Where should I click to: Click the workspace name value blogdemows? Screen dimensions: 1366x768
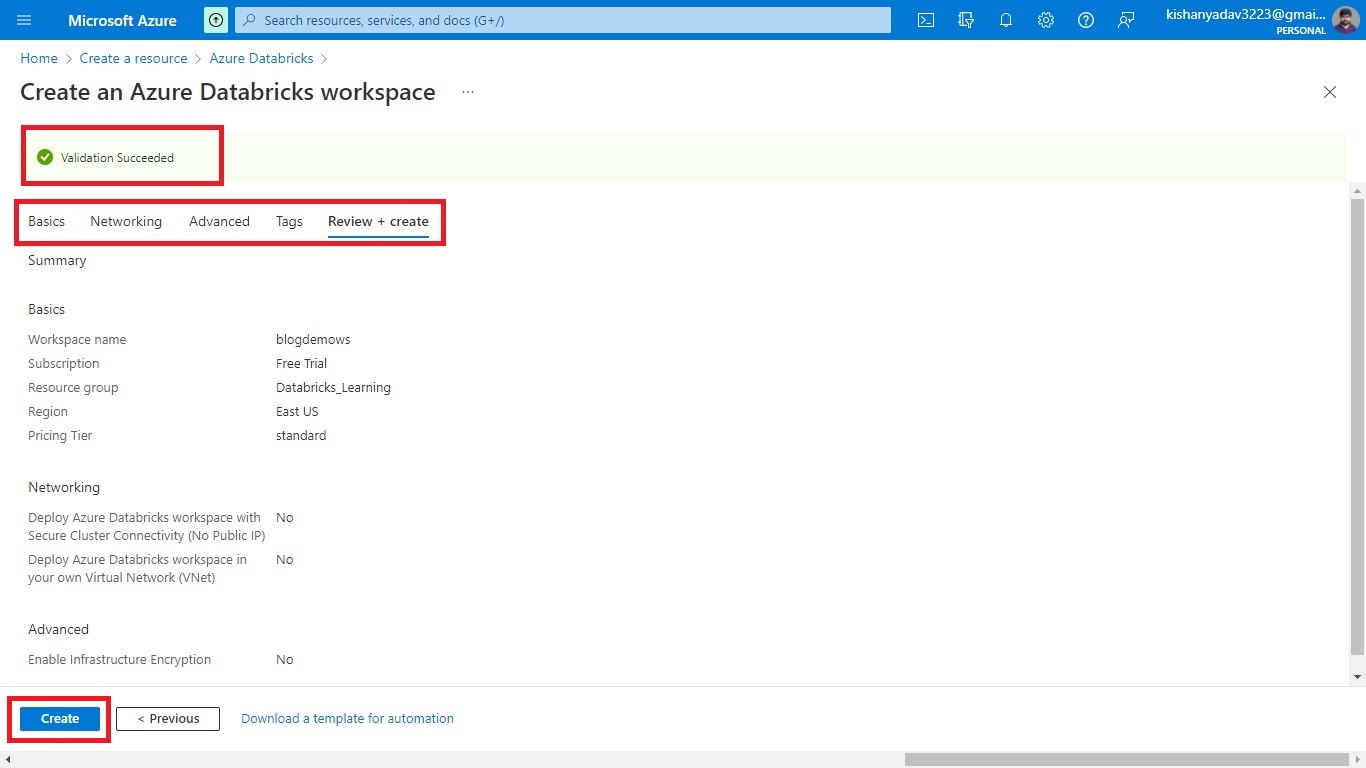pos(313,339)
